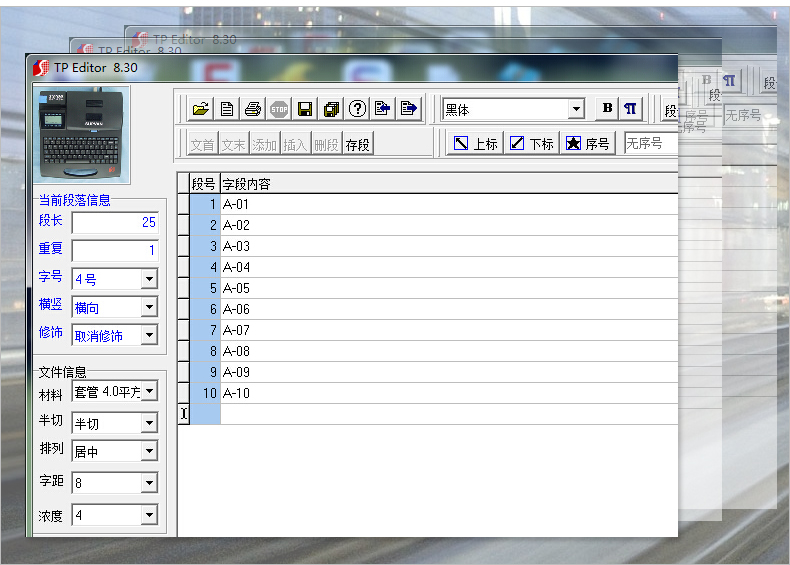790x565 pixels.
Task: Click the 段长 length input field
Action: [114, 222]
